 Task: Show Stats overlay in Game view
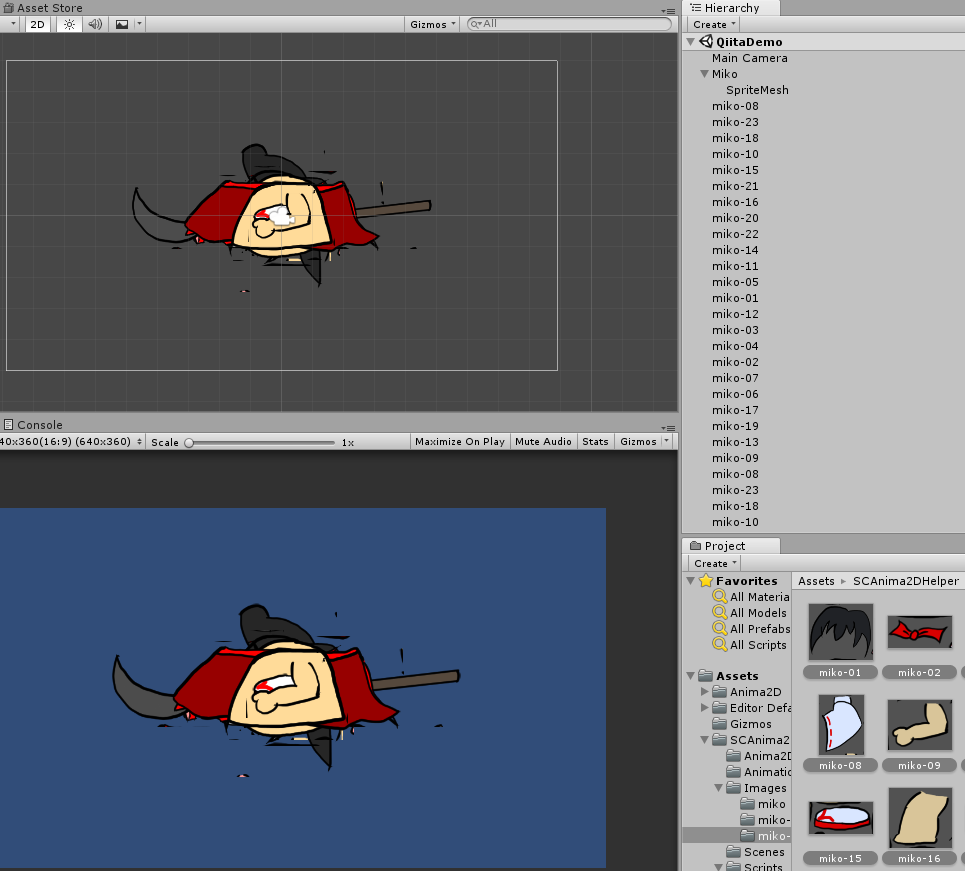pyautogui.click(x=595, y=442)
